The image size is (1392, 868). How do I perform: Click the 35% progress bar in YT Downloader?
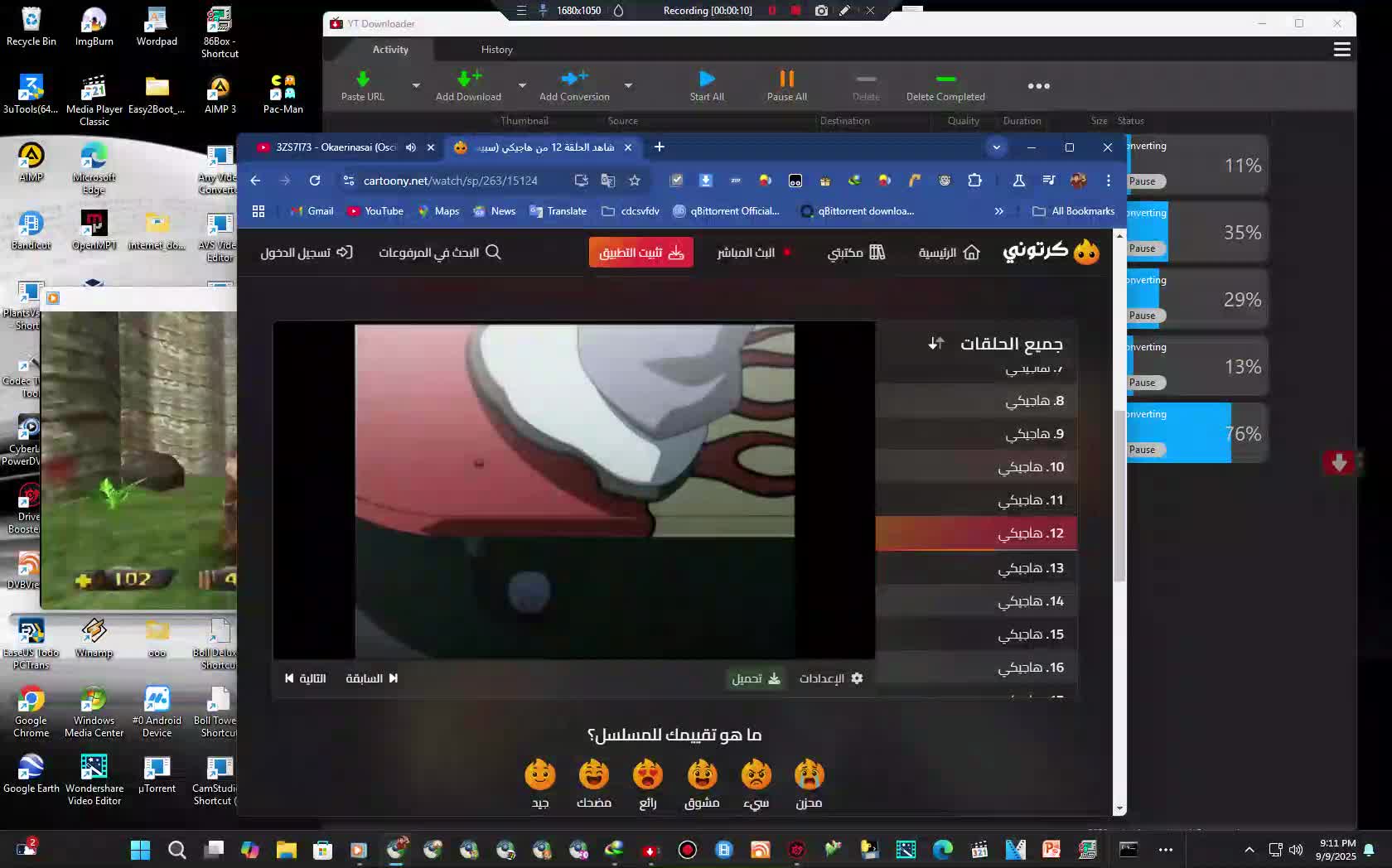(1197, 232)
